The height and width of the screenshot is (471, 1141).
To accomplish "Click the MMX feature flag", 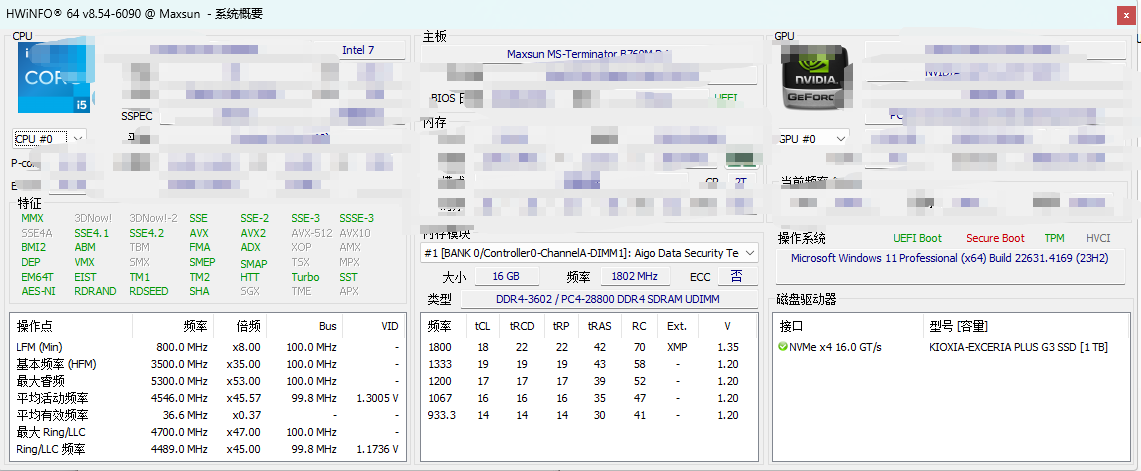I will pyautogui.click(x=33, y=218).
